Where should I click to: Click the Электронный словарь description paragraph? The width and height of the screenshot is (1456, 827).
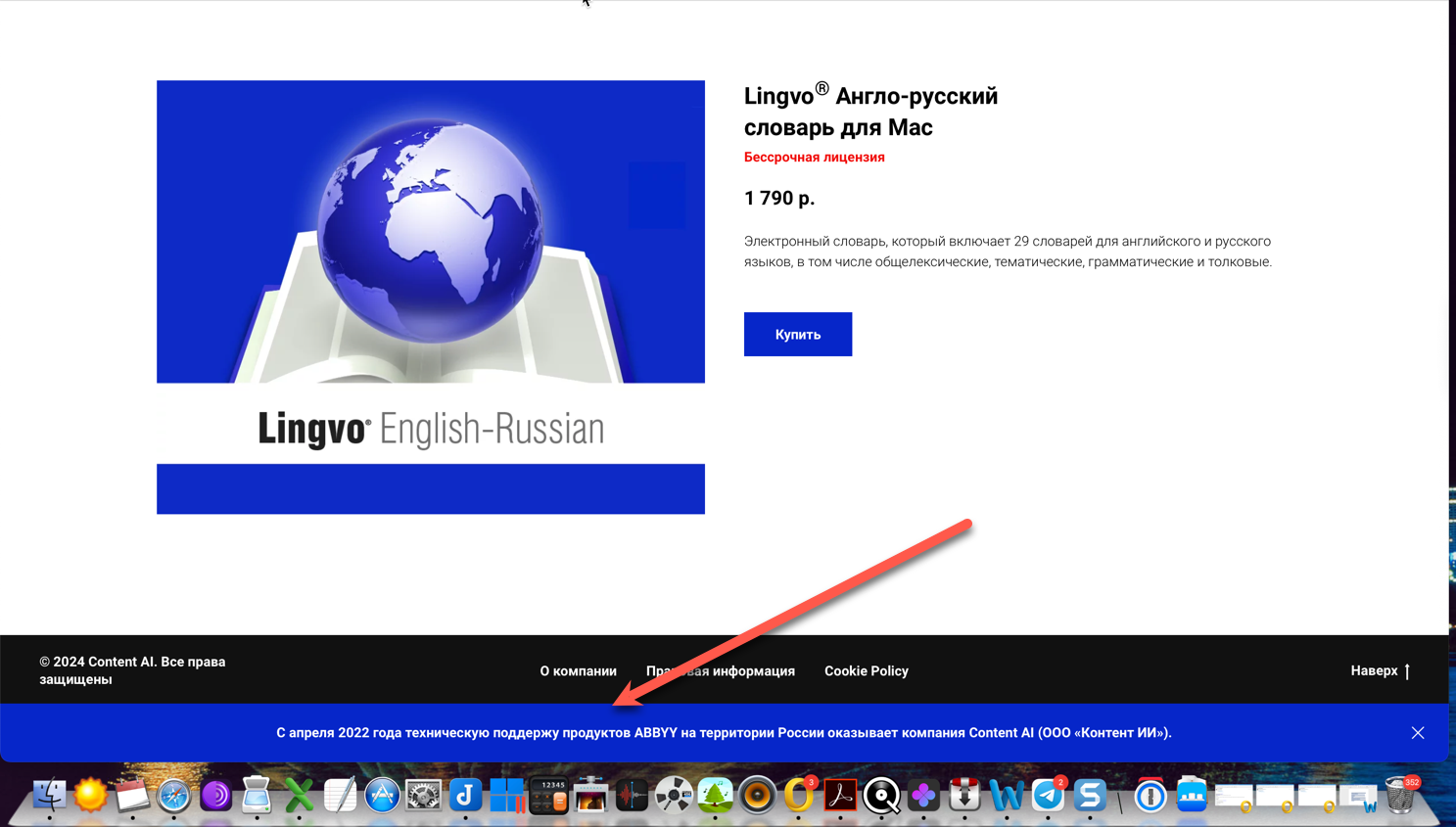(1008, 252)
